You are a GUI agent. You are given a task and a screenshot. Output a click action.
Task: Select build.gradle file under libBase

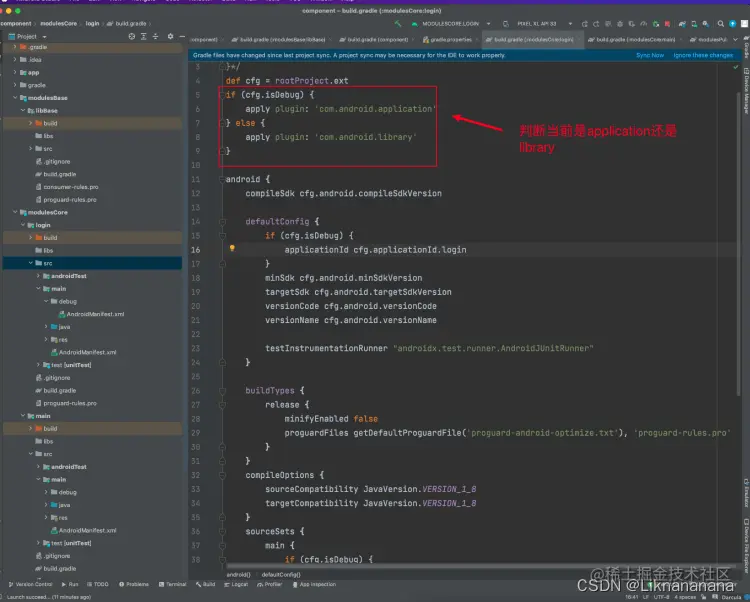[55, 174]
